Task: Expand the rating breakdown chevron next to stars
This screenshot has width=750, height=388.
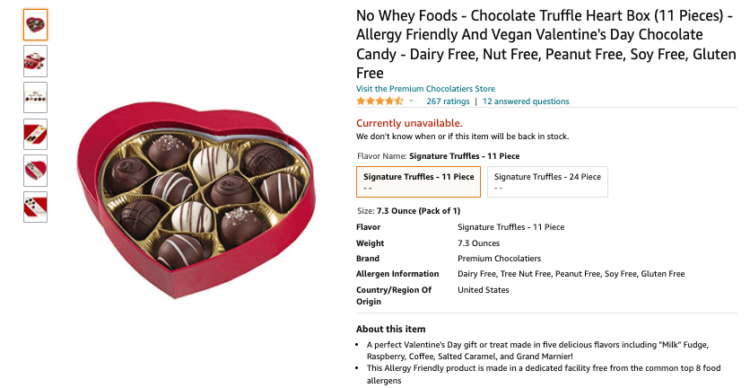Action: (411, 101)
